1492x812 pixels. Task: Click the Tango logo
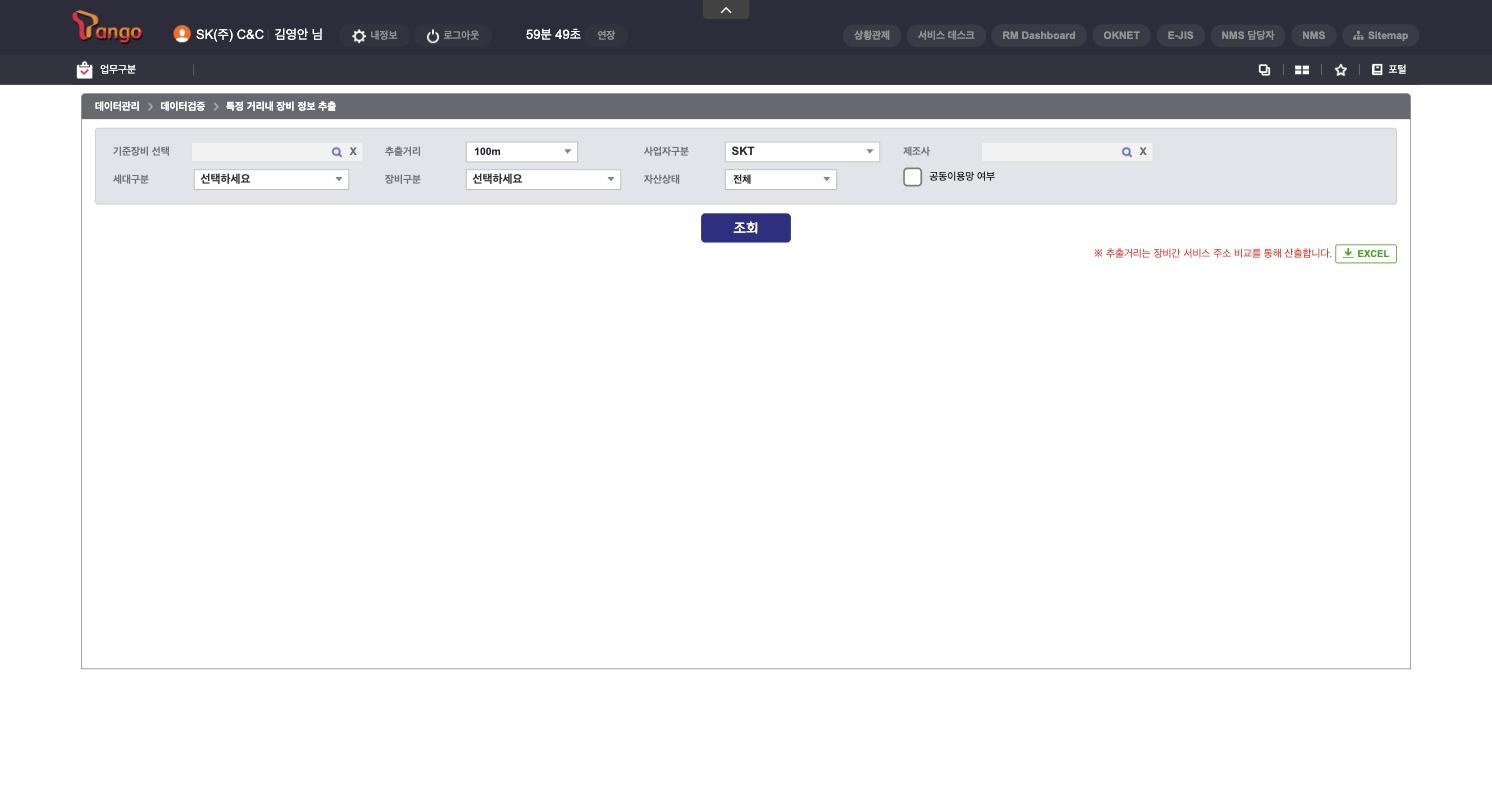(x=107, y=27)
